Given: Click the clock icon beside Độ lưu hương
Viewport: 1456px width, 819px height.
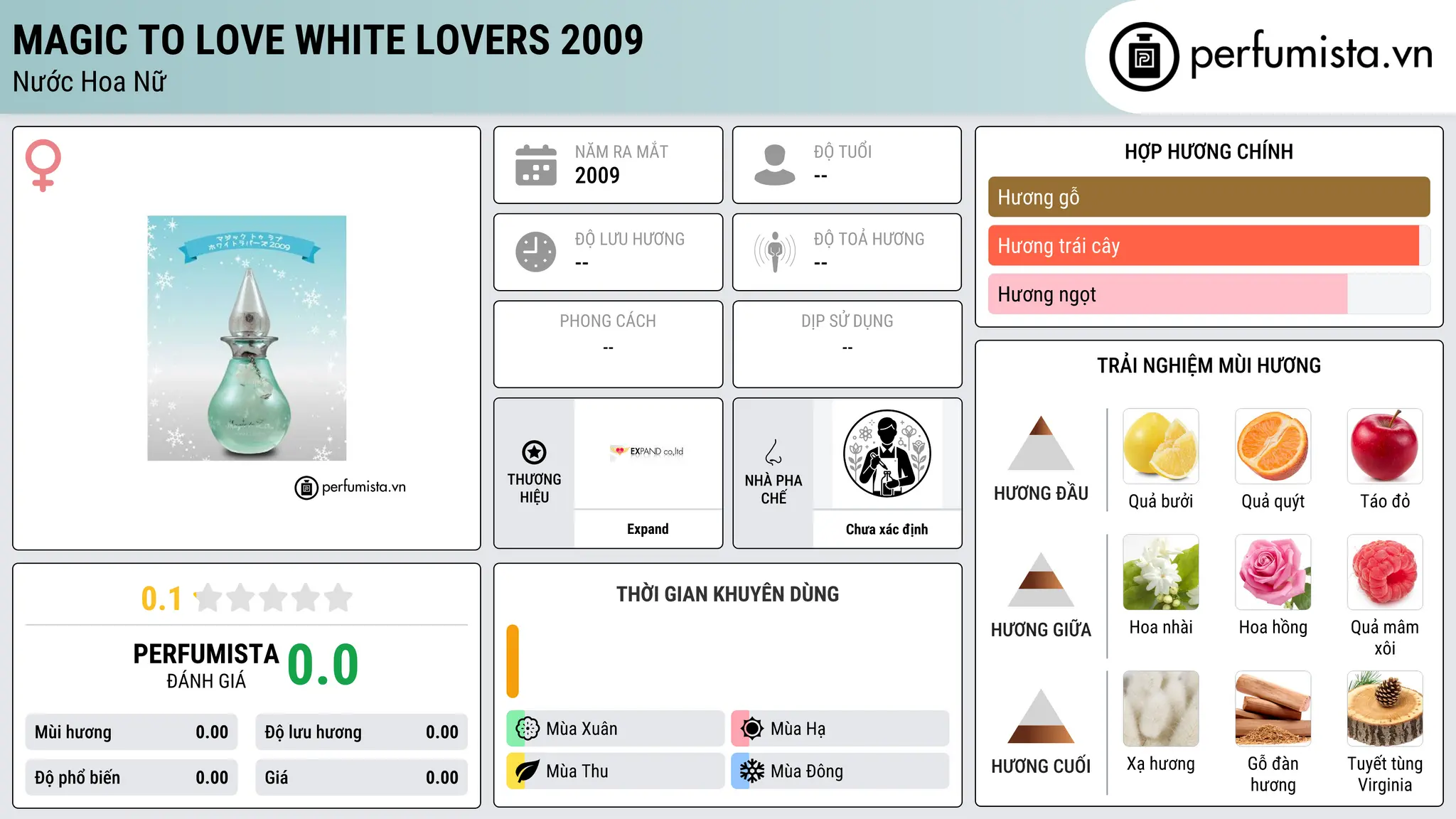Looking at the screenshot, I should point(536,252).
